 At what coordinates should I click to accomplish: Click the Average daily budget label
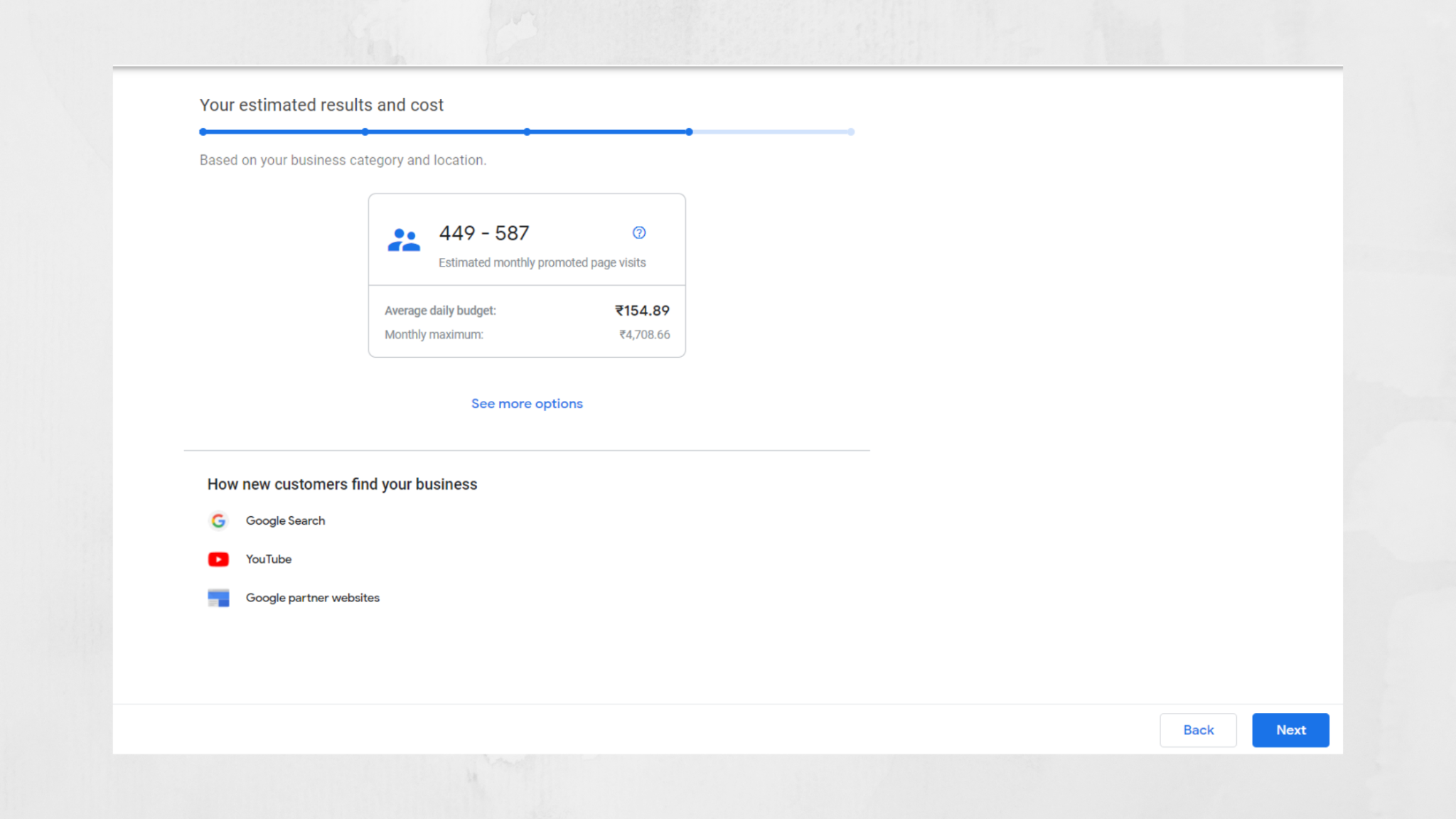(x=440, y=311)
